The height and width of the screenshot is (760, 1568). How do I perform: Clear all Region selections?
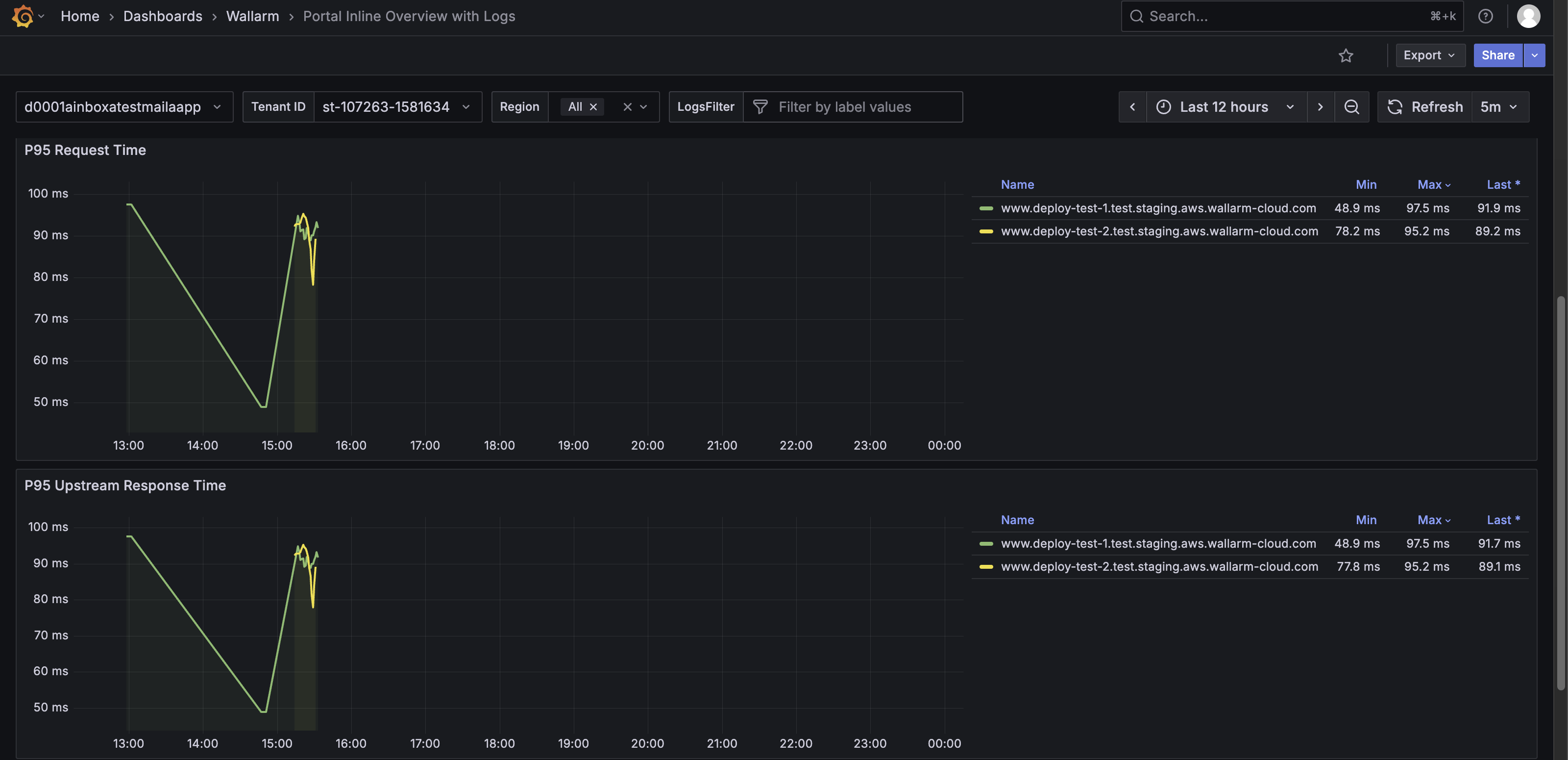coord(627,107)
